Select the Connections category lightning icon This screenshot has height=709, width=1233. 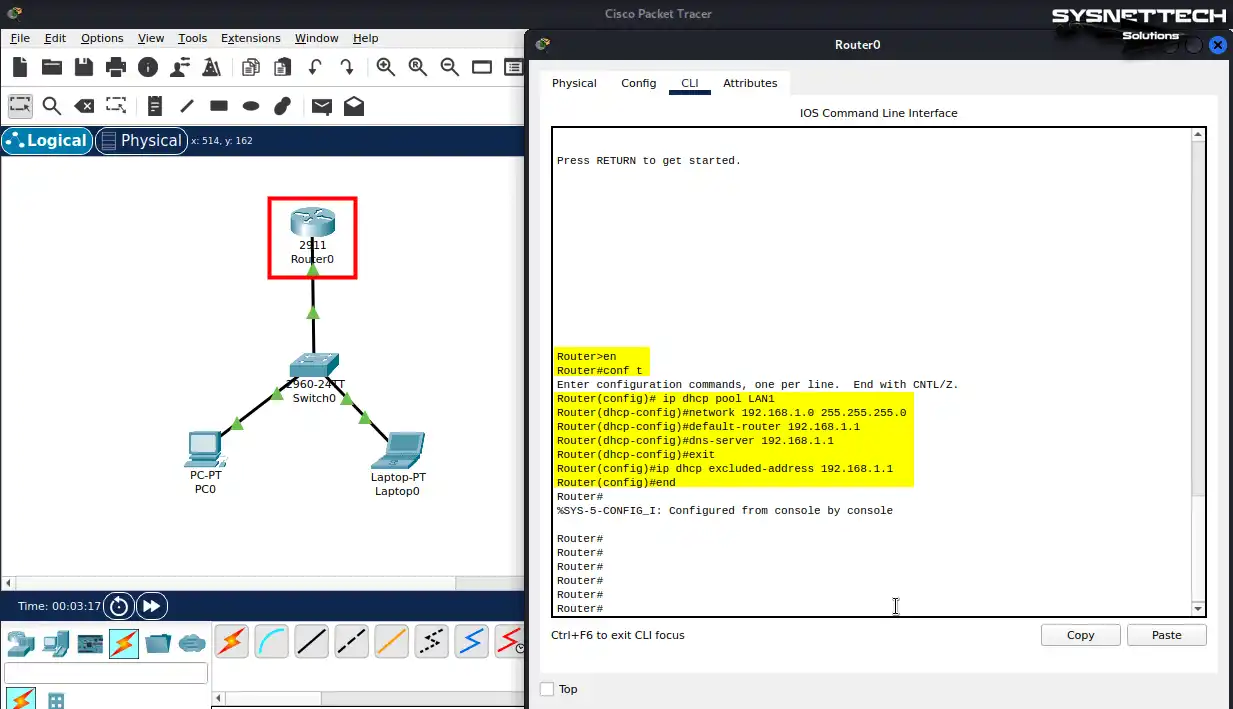pos(124,643)
